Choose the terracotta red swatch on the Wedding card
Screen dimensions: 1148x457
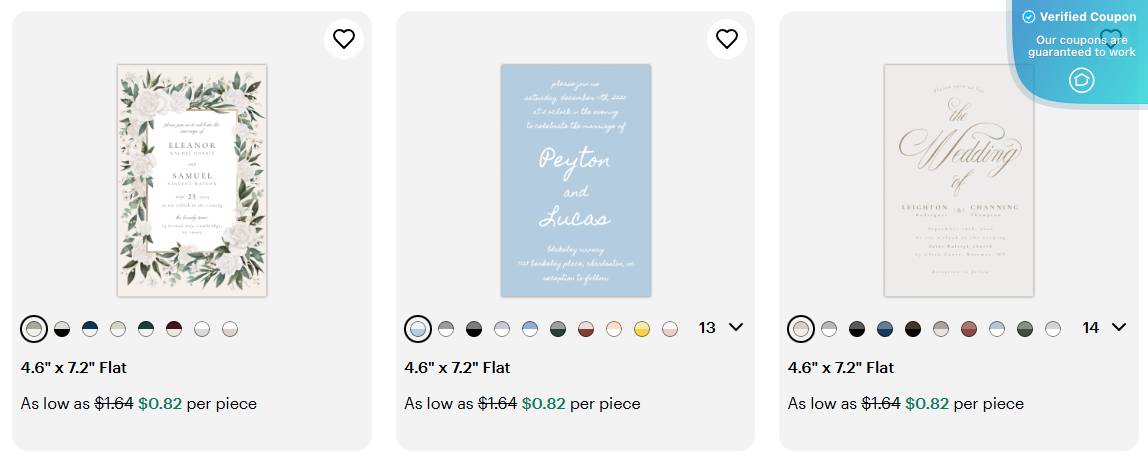(x=969, y=328)
